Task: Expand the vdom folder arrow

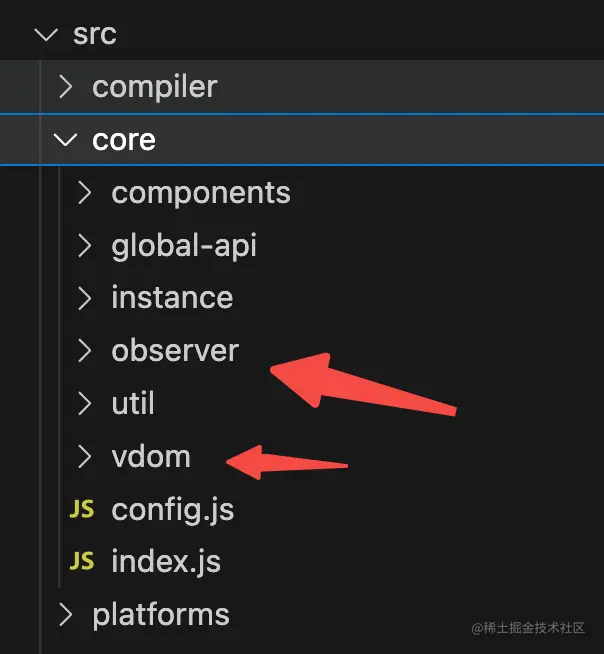Action: pyautogui.click(x=85, y=457)
